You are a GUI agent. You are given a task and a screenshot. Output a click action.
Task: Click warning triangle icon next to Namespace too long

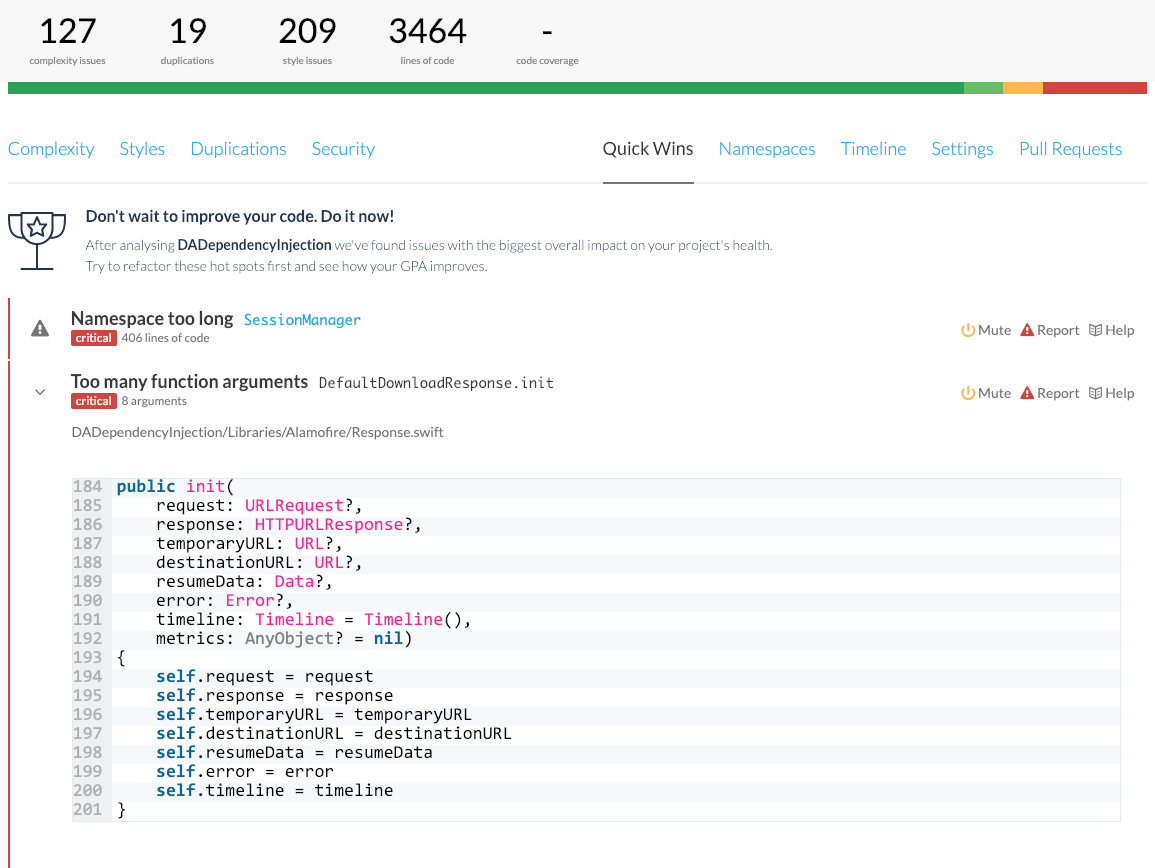(x=40, y=329)
